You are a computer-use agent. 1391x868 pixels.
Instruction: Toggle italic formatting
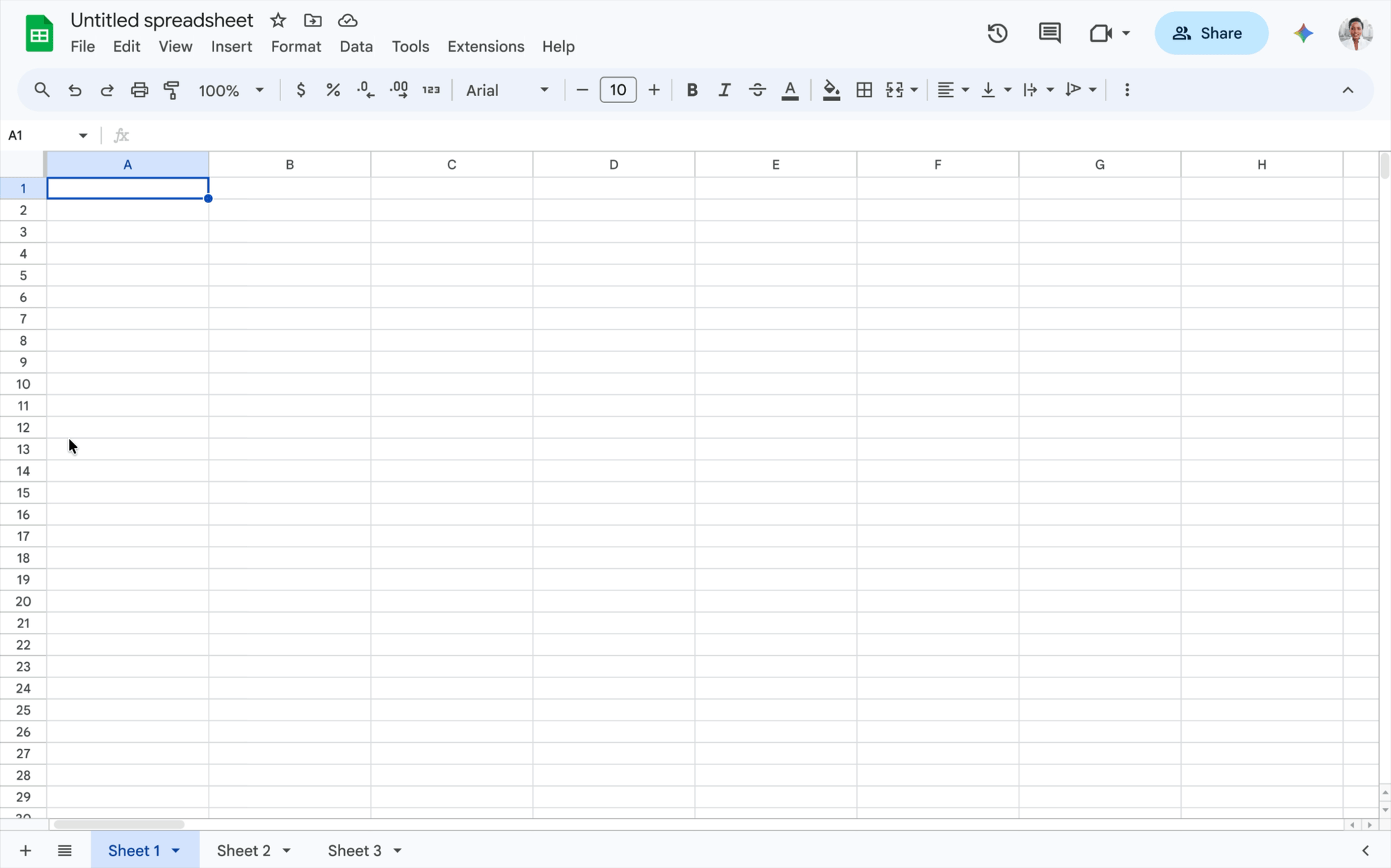(x=724, y=90)
